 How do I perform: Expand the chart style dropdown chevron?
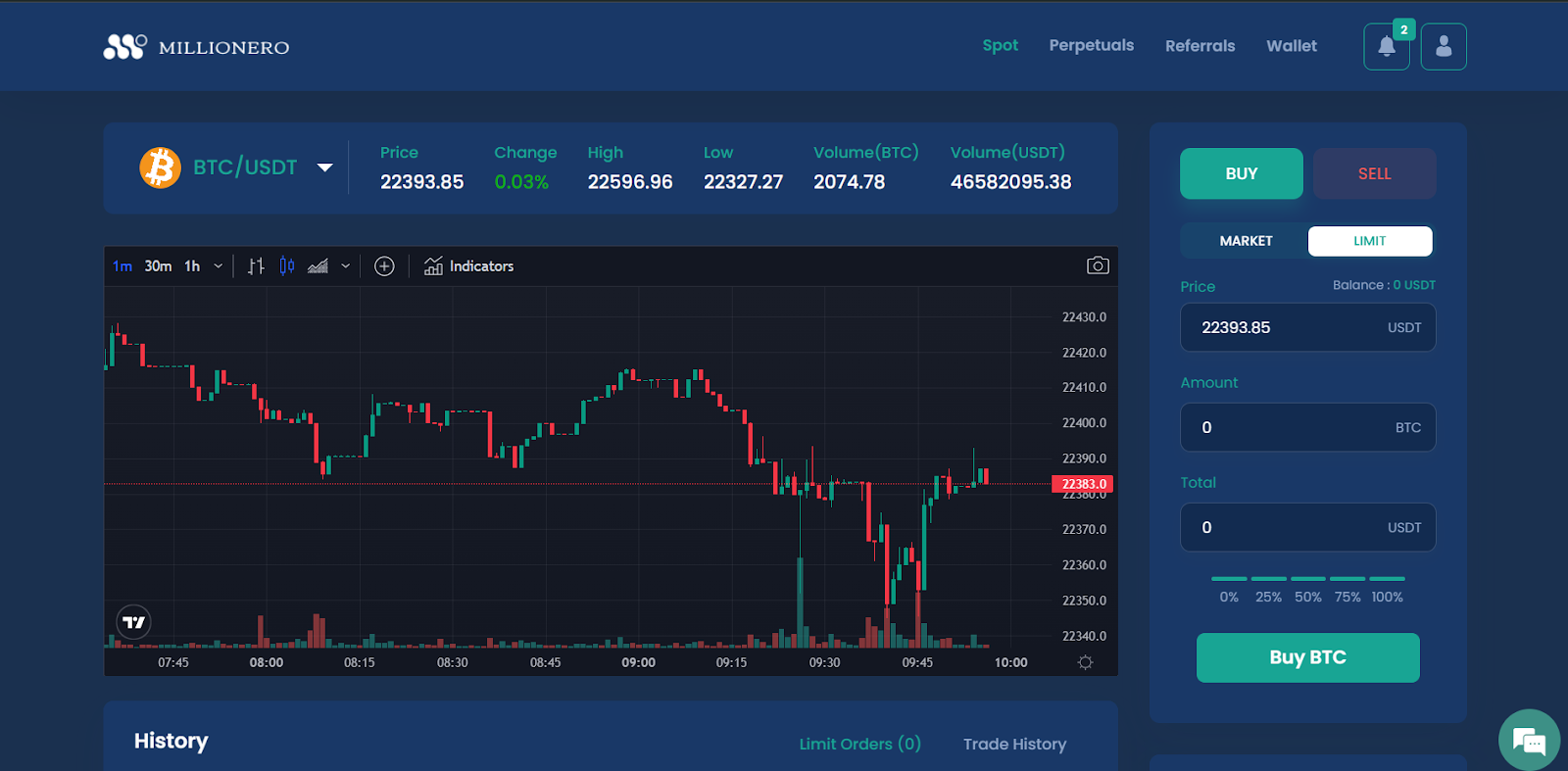coord(345,266)
